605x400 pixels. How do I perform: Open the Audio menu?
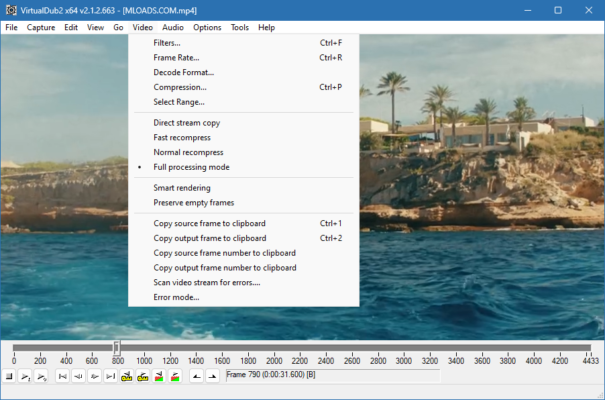[173, 27]
